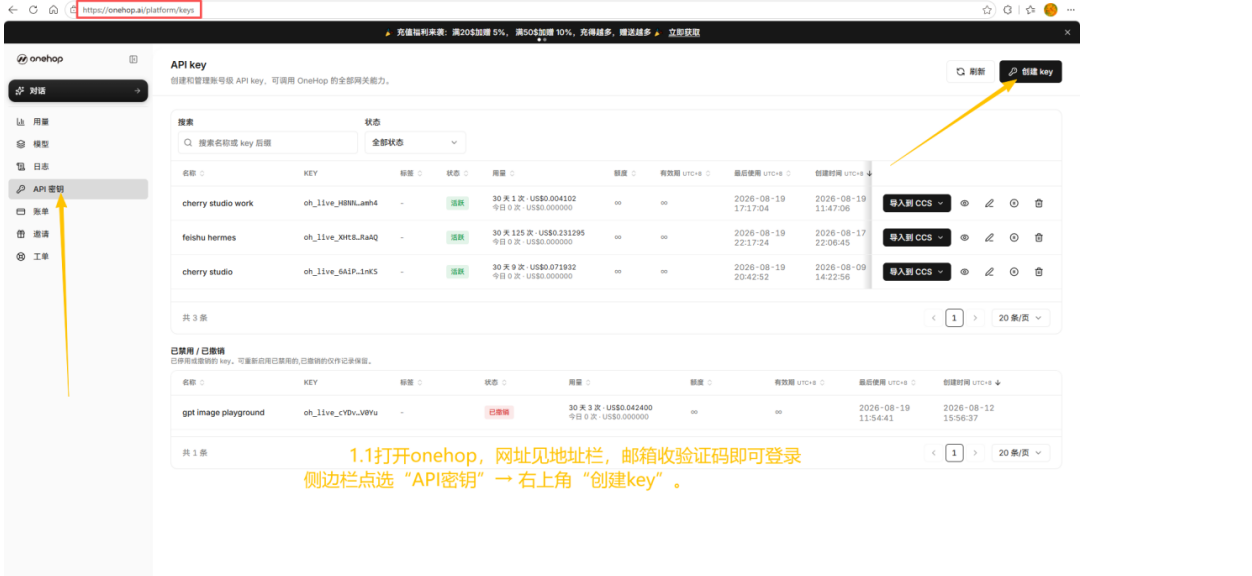Open the 20 条/页 dropdown for active keys
The height and width of the screenshot is (576, 1252).
(1021, 318)
